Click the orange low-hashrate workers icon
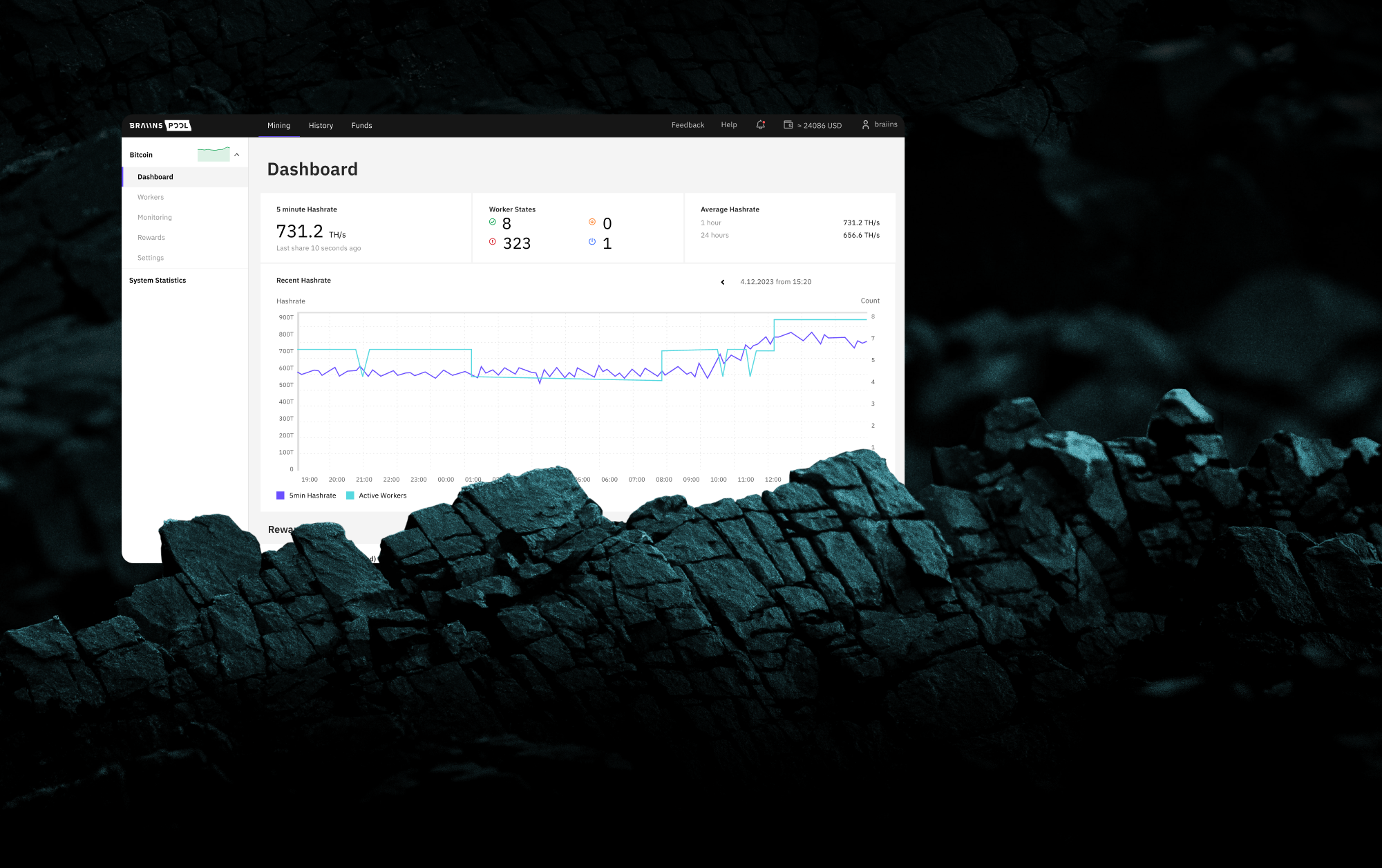 point(592,222)
